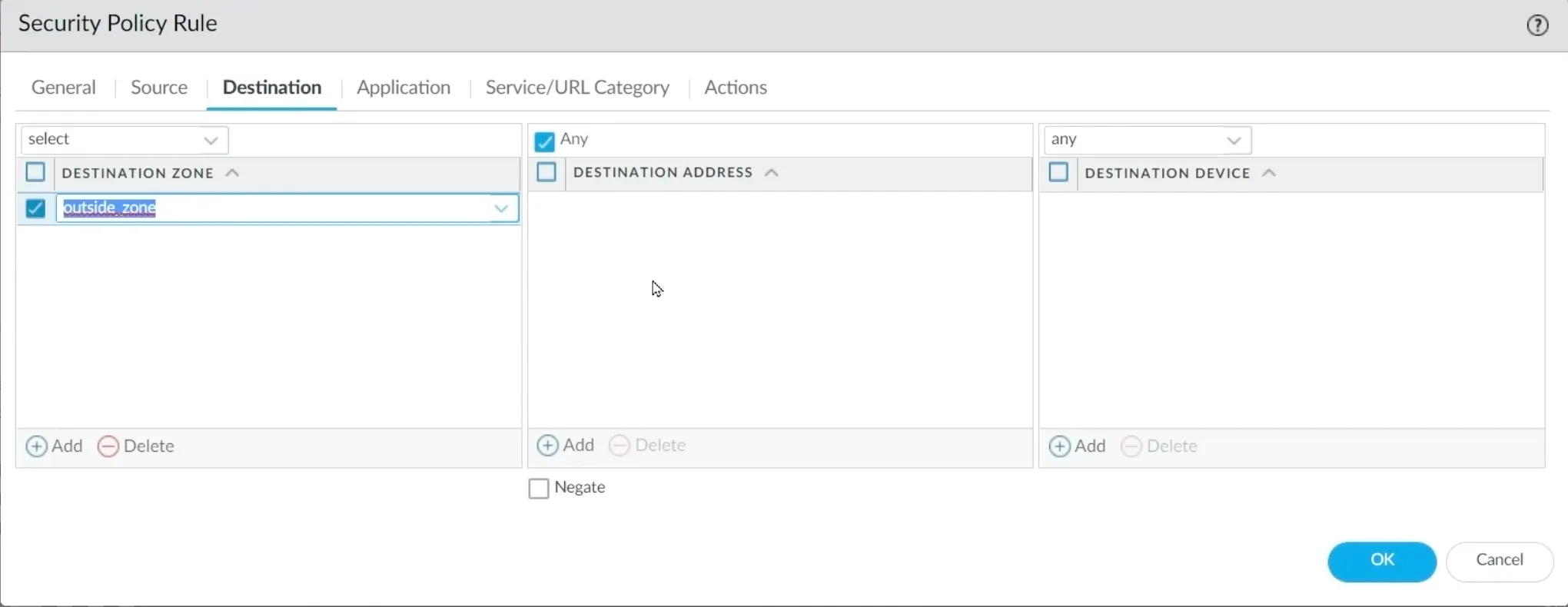Click Add under Destination Address
The image size is (1568, 607).
(566, 446)
